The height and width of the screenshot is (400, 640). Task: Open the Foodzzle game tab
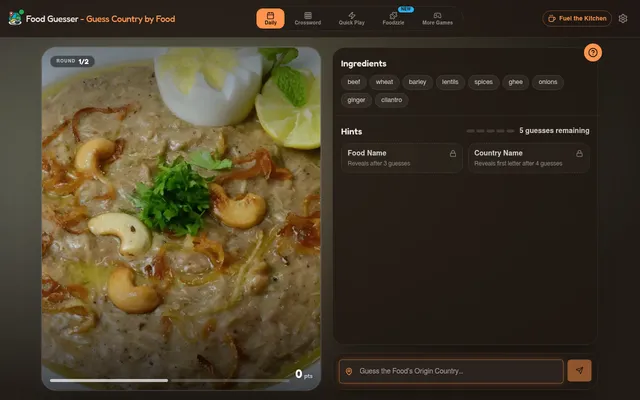coord(393,19)
